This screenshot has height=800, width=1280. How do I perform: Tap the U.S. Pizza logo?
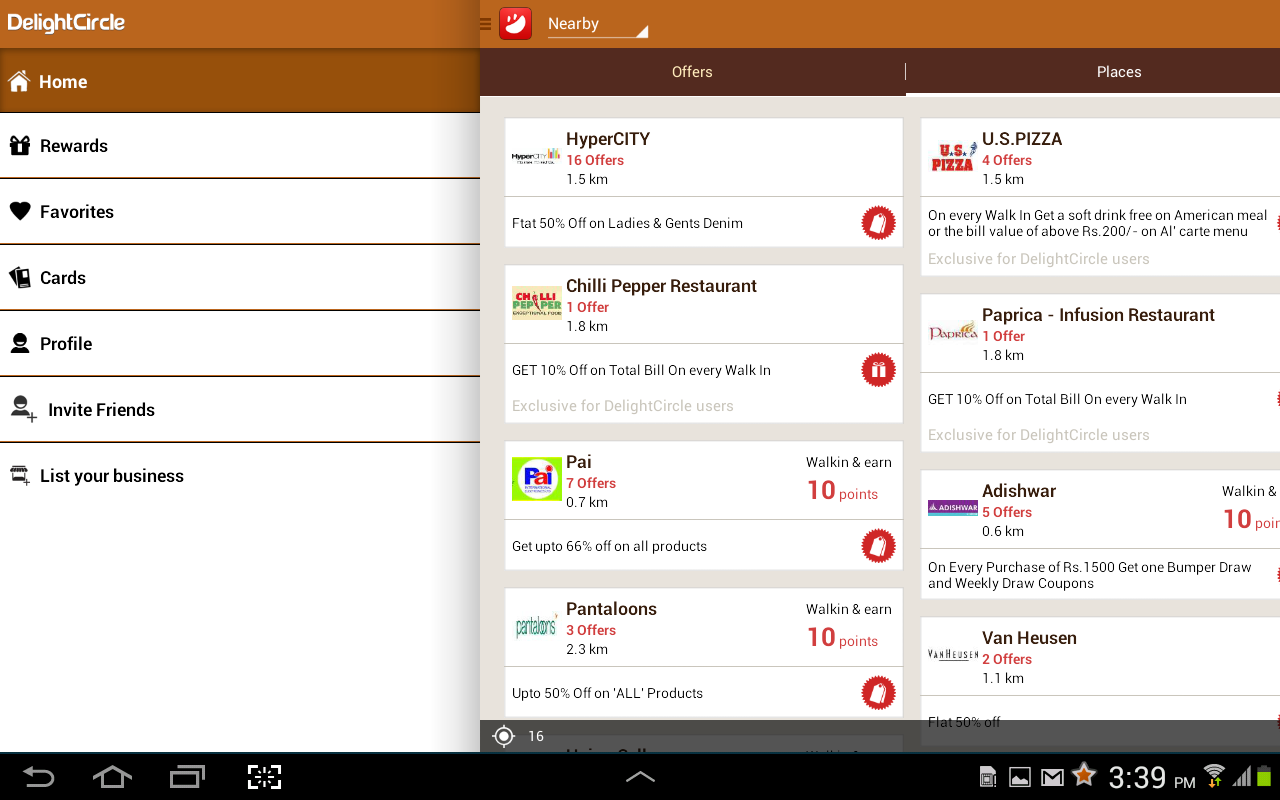[953, 157]
